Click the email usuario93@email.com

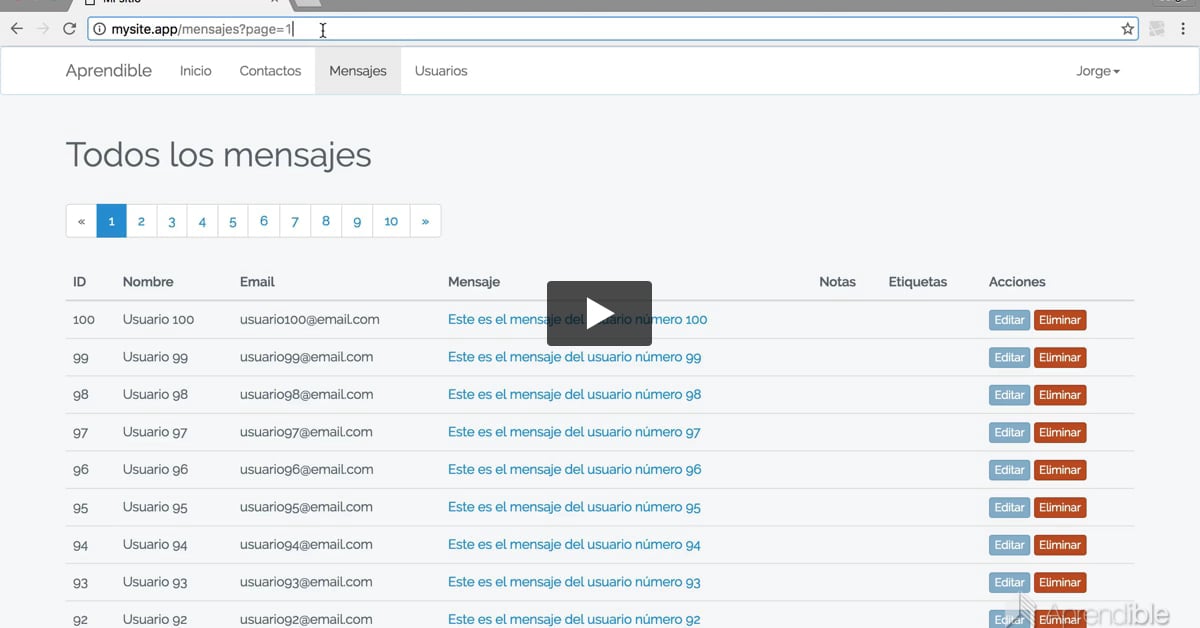pos(306,582)
